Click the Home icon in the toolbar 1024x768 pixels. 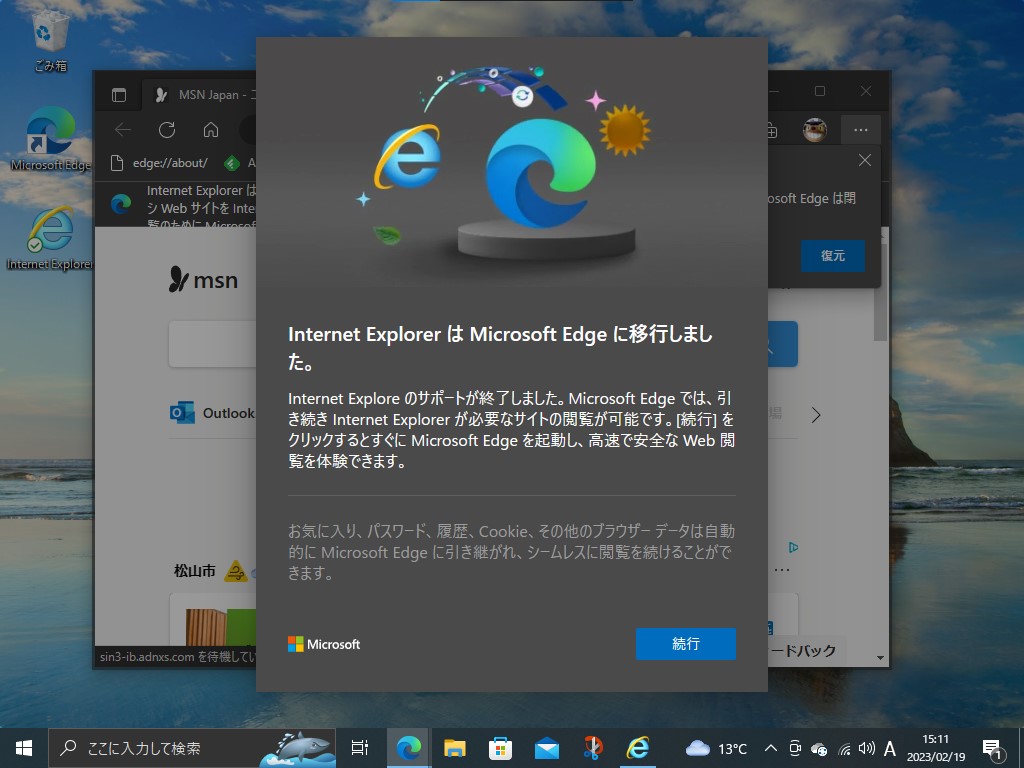tap(209, 129)
